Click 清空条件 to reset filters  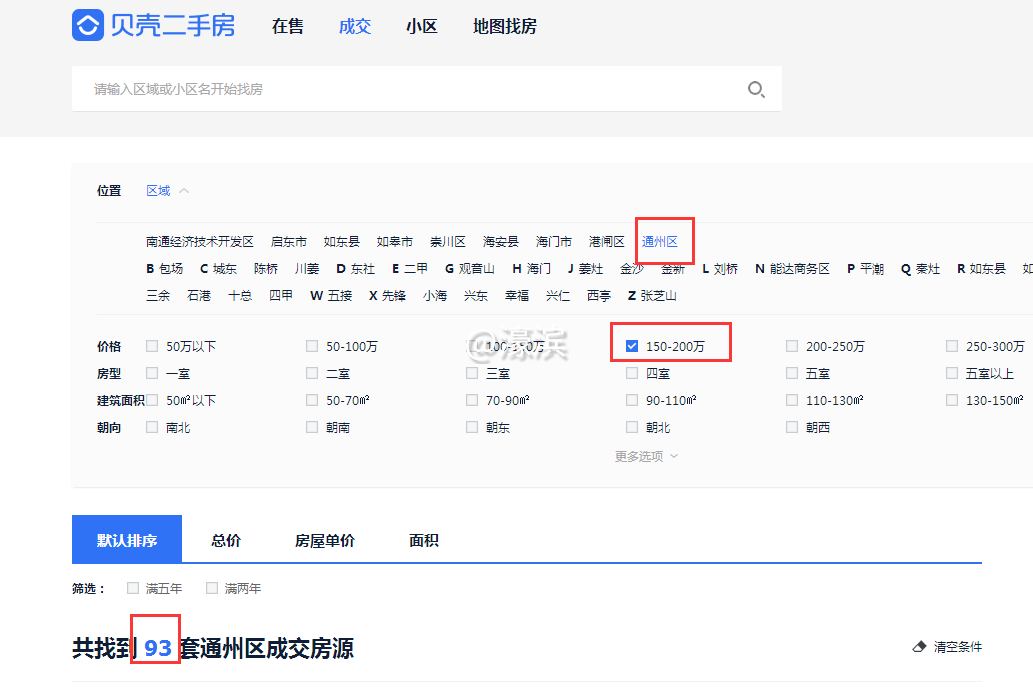[956, 646]
